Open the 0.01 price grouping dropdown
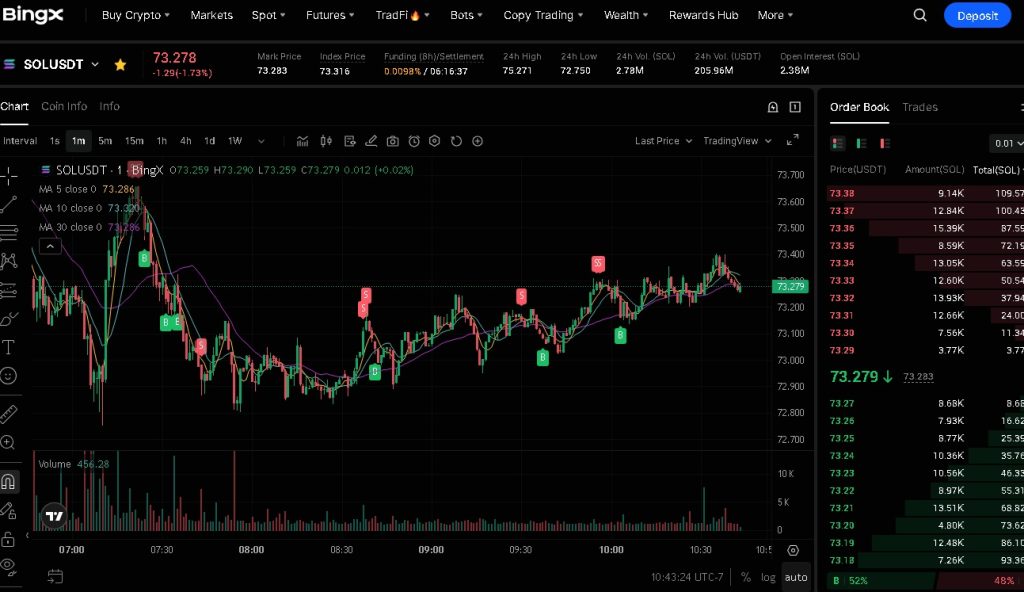The width and height of the screenshot is (1024, 592). click(1008, 143)
